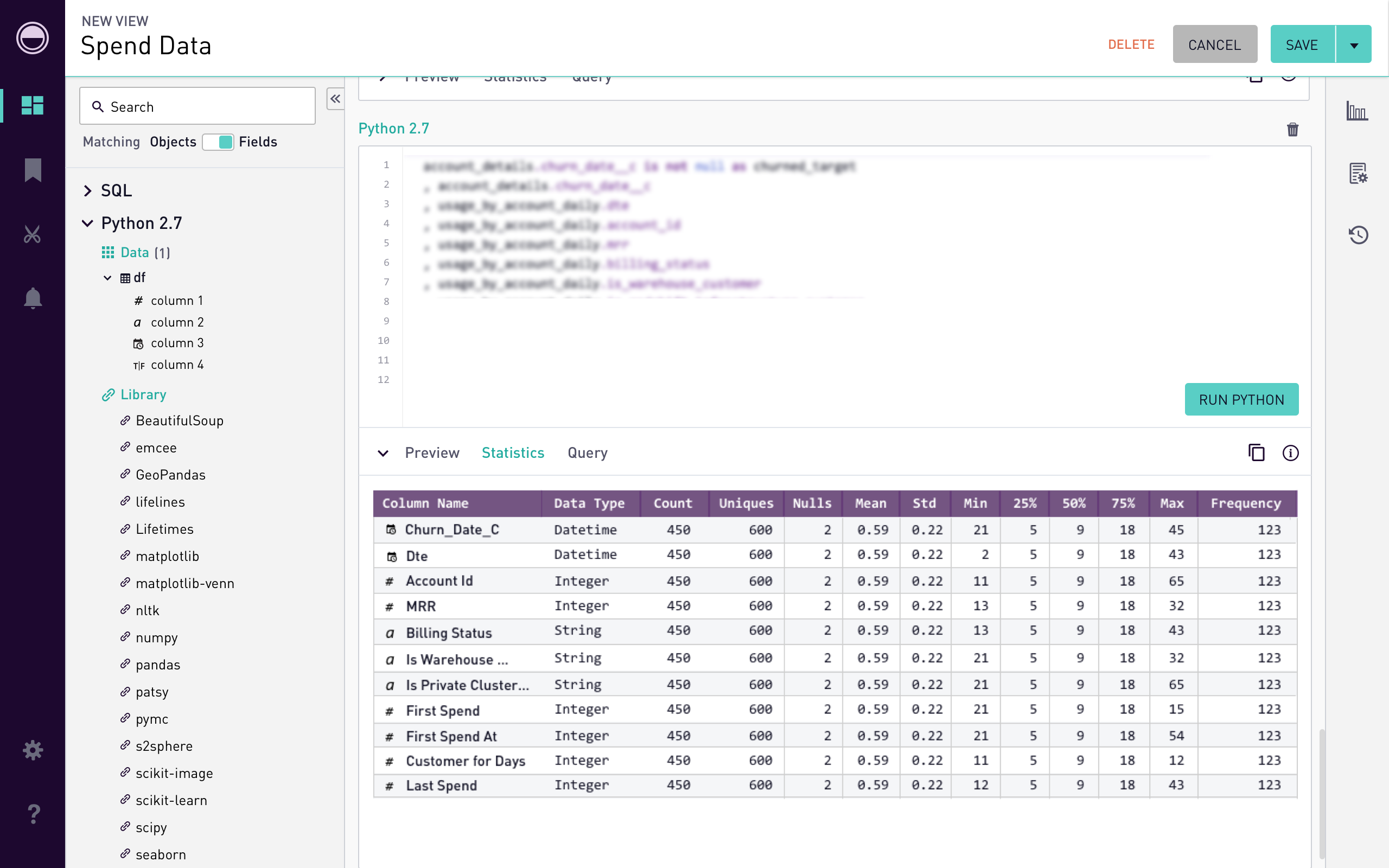Screen dimensions: 1389x868
Task: Open the help question mark icon
Action: [x=33, y=813]
